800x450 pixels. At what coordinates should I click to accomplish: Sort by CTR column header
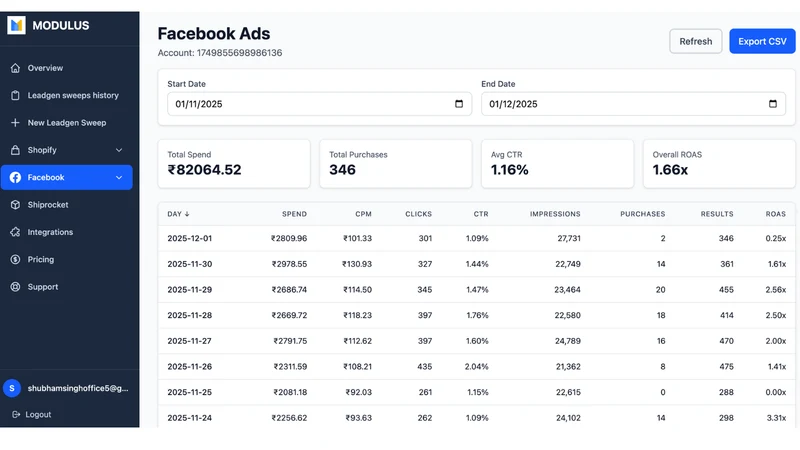click(x=481, y=214)
